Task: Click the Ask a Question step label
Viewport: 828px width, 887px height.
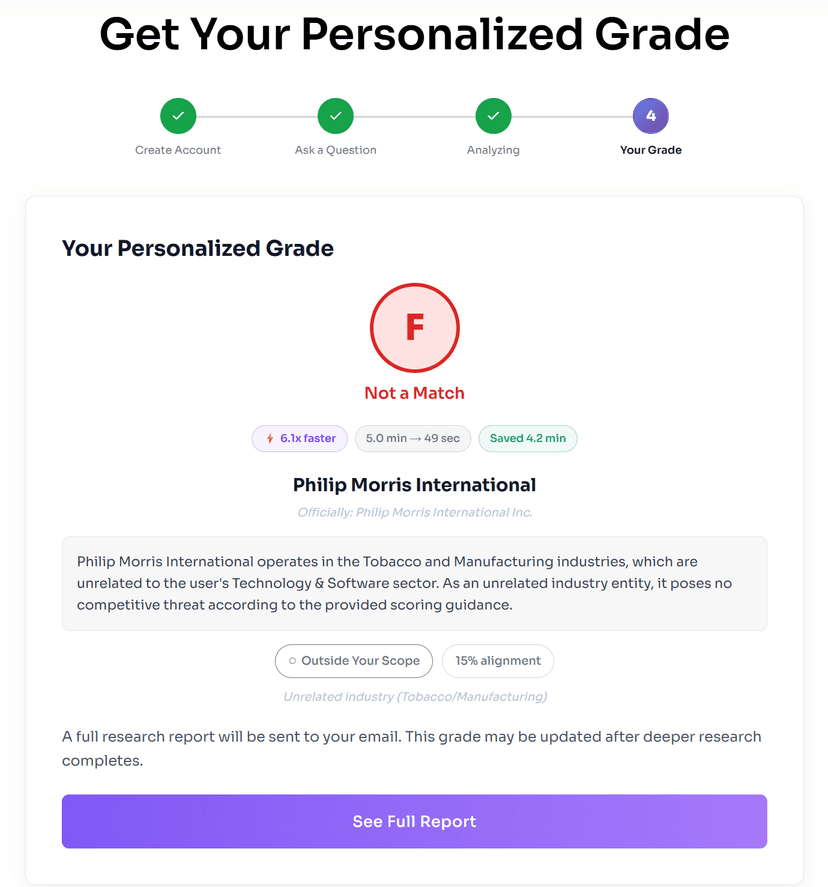Action: click(335, 150)
